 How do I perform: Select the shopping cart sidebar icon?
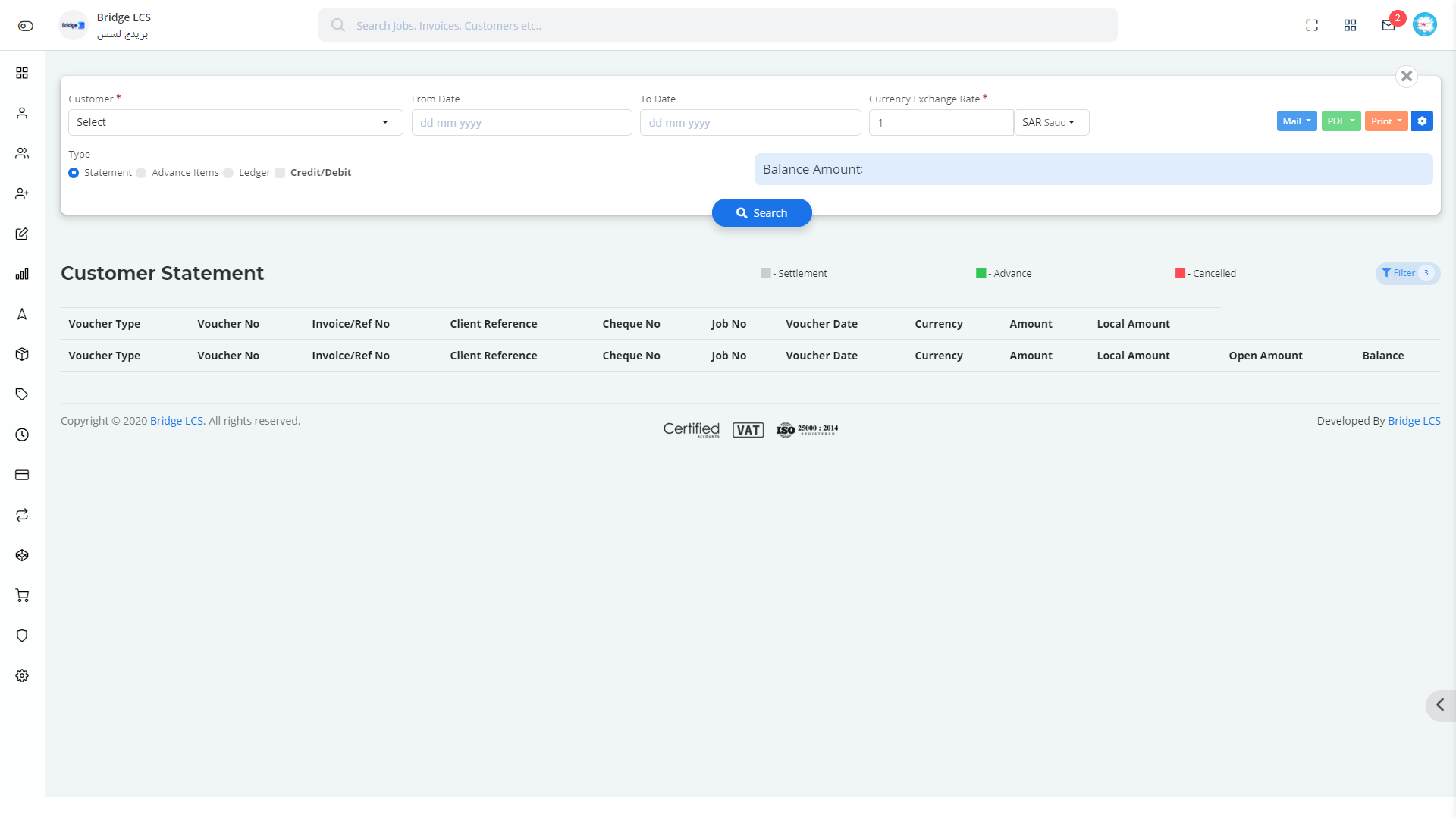pos(22,595)
